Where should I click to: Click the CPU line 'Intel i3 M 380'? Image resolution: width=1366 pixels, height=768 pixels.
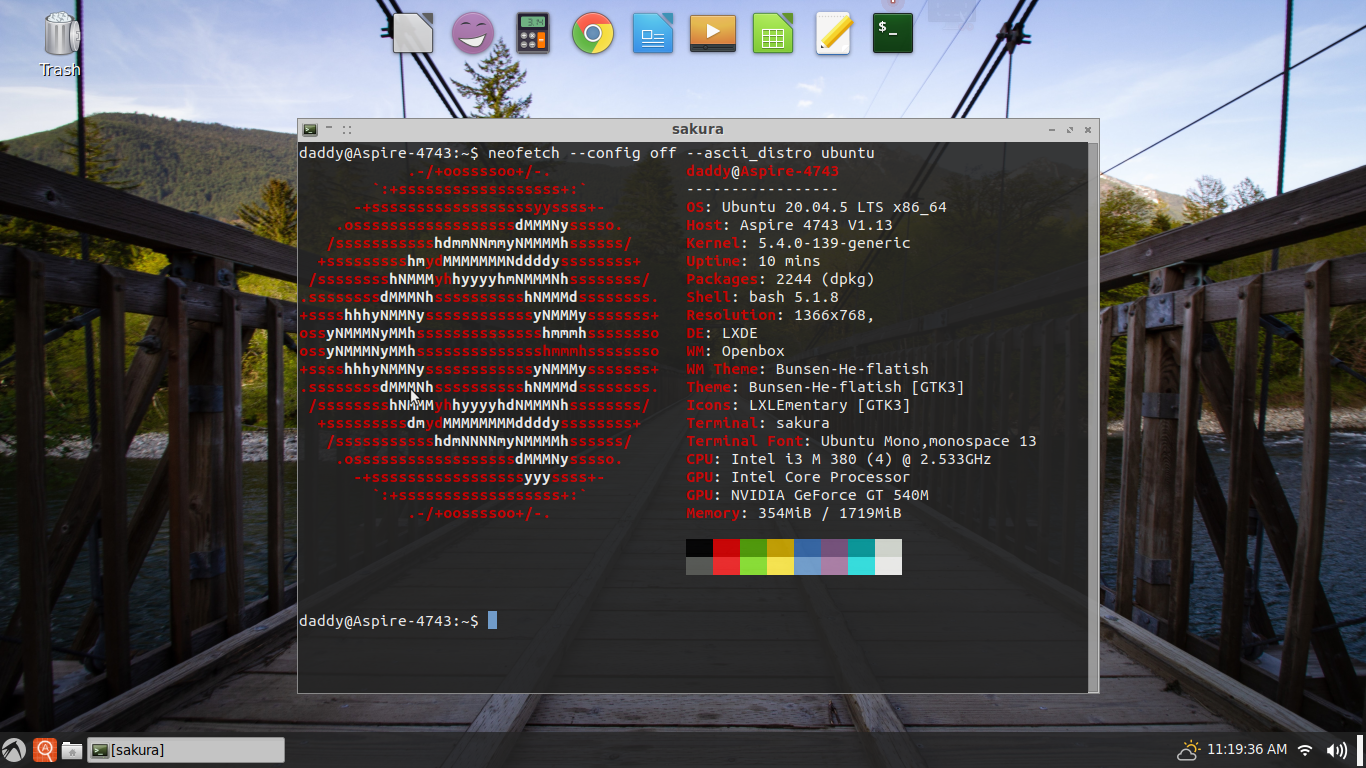[x=793, y=459]
